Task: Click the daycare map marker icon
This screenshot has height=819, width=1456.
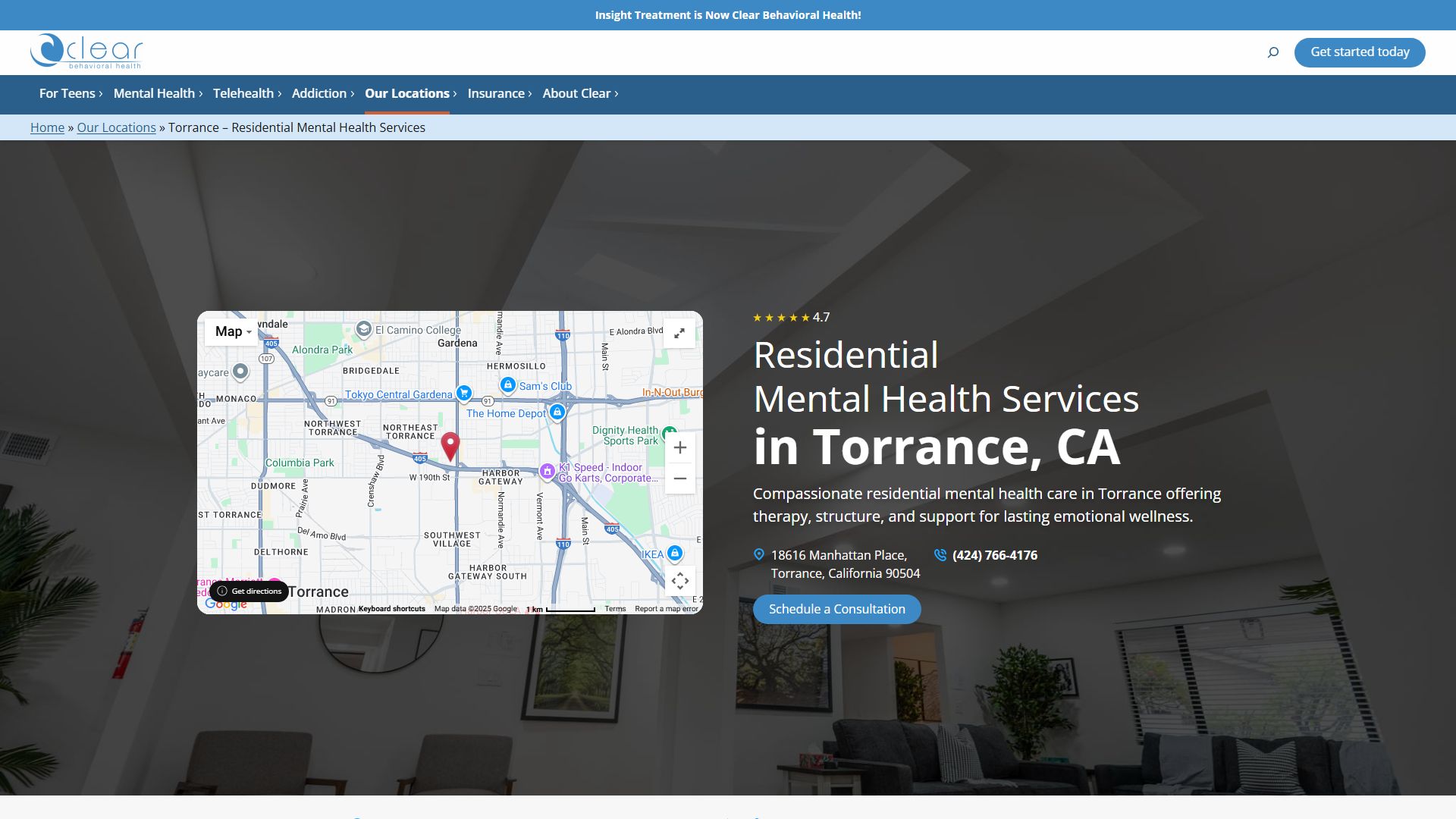Action: coord(240,372)
